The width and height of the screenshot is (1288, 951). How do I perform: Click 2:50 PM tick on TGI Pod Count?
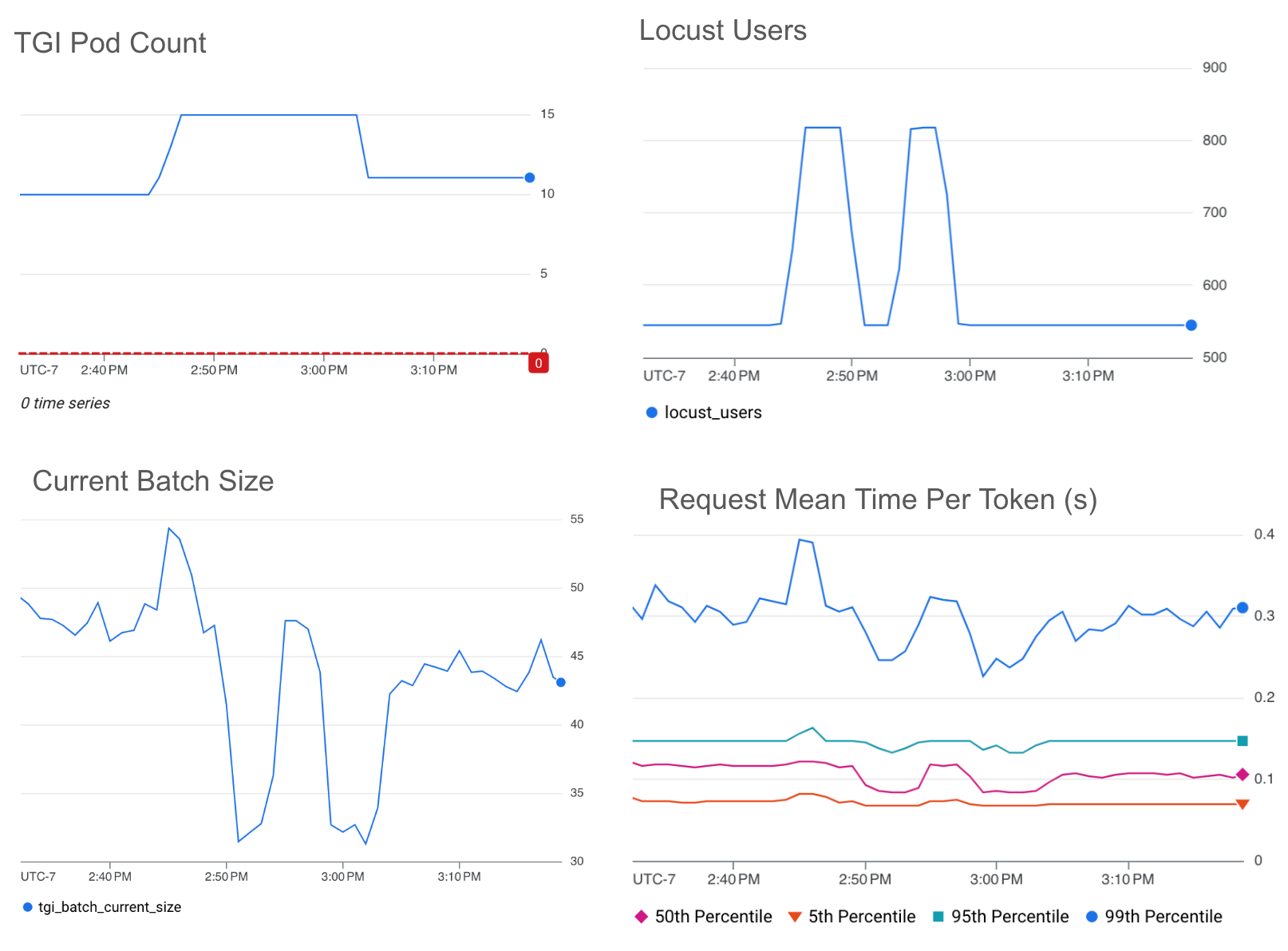point(214,370)
